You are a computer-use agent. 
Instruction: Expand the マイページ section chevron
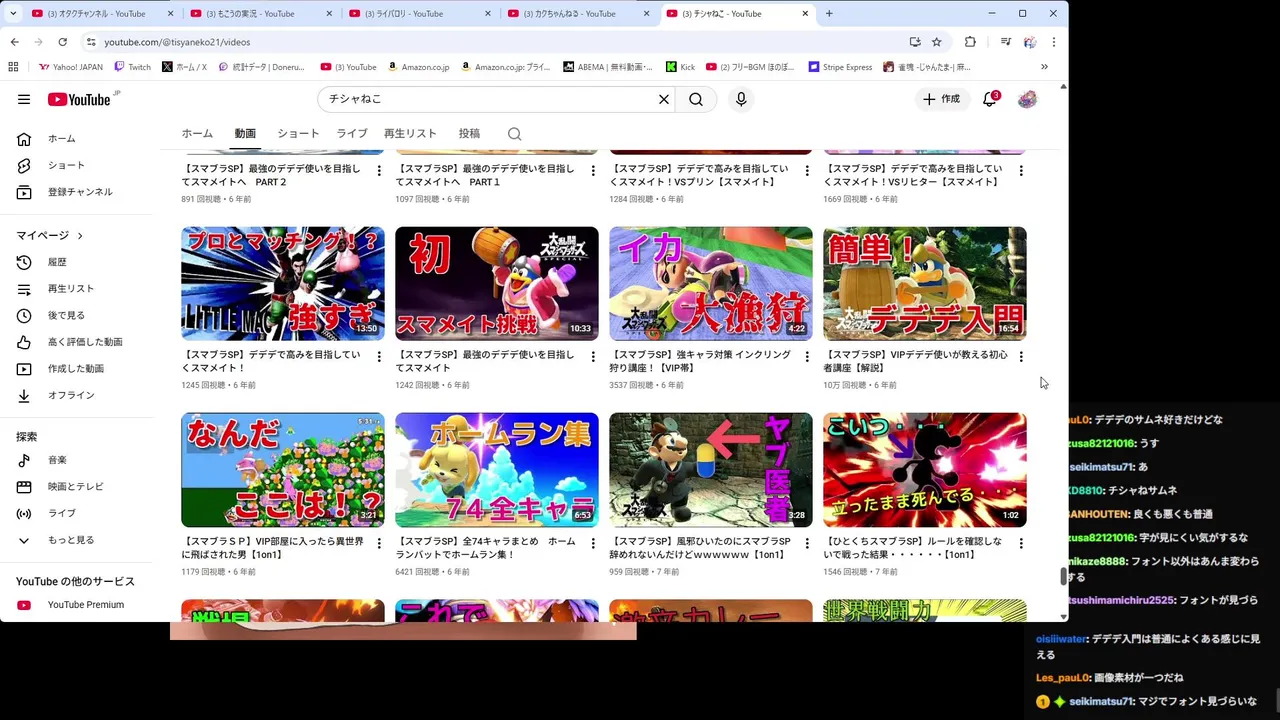click(x=80, y=236)
